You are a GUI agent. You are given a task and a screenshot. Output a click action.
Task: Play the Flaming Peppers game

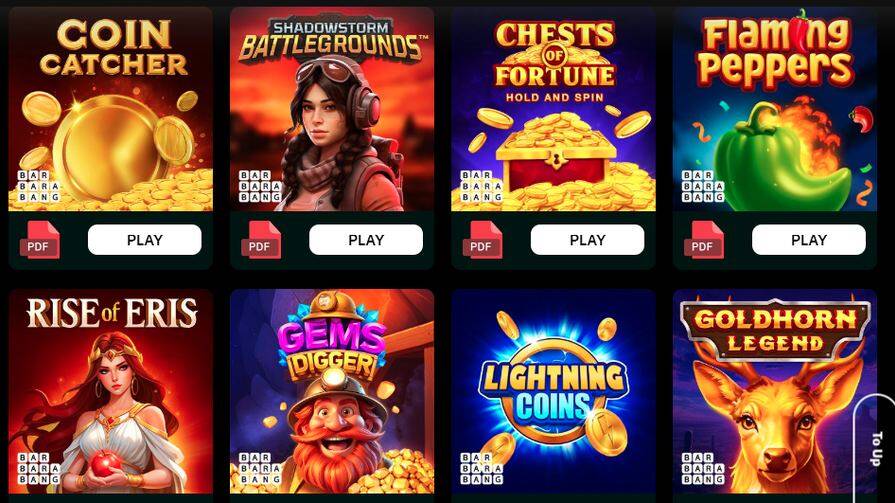[x=809, y=240]
